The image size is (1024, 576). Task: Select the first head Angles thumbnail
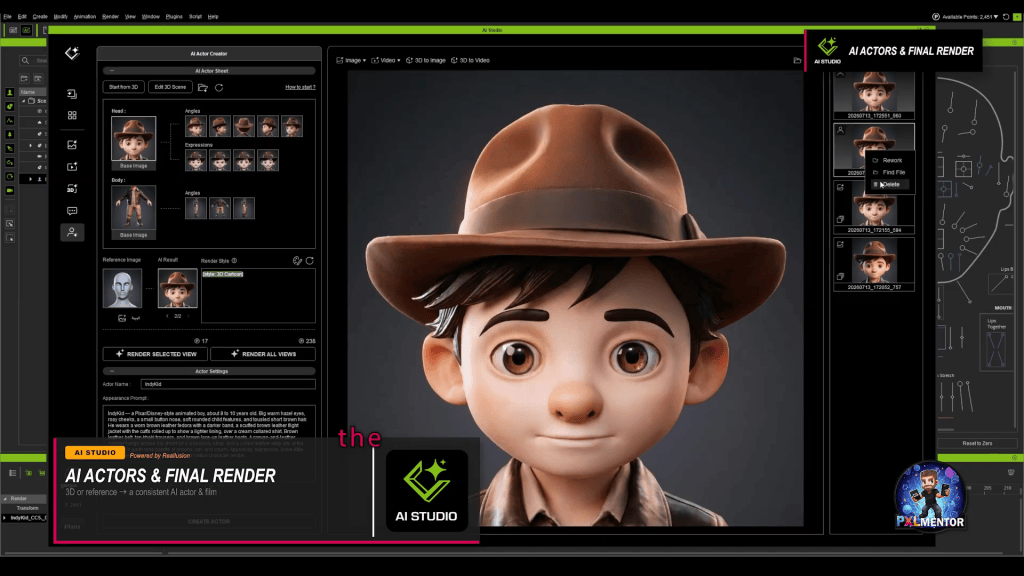(195, 126)
